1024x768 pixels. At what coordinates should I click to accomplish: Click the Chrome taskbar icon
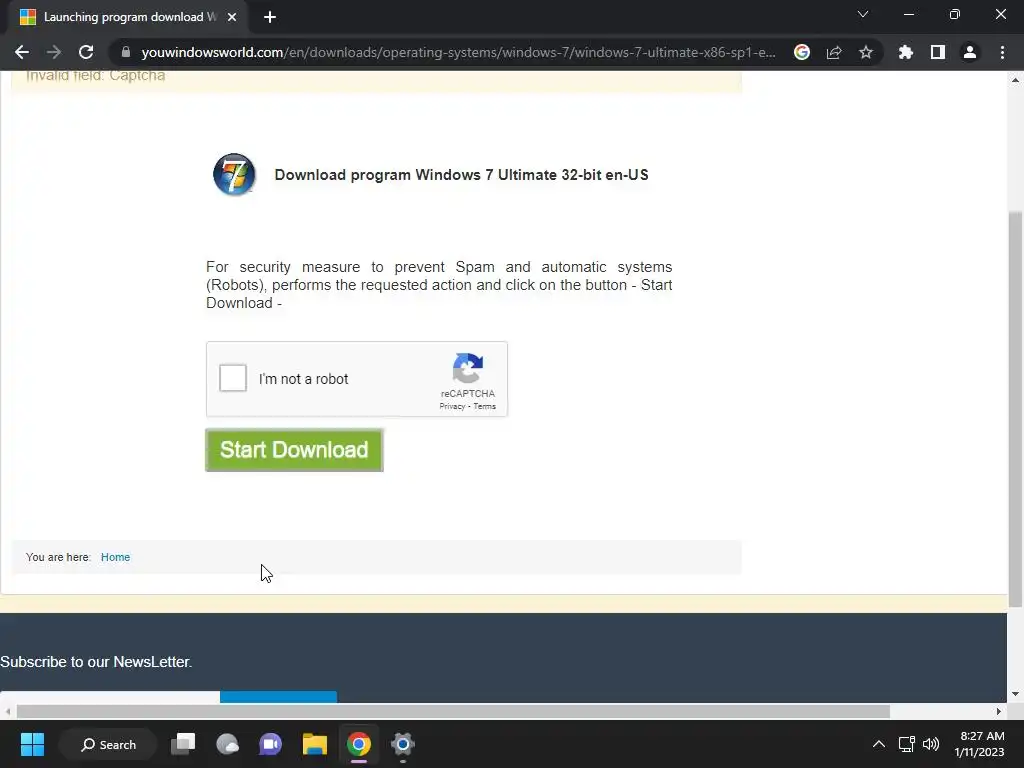(x=359, y=744)
